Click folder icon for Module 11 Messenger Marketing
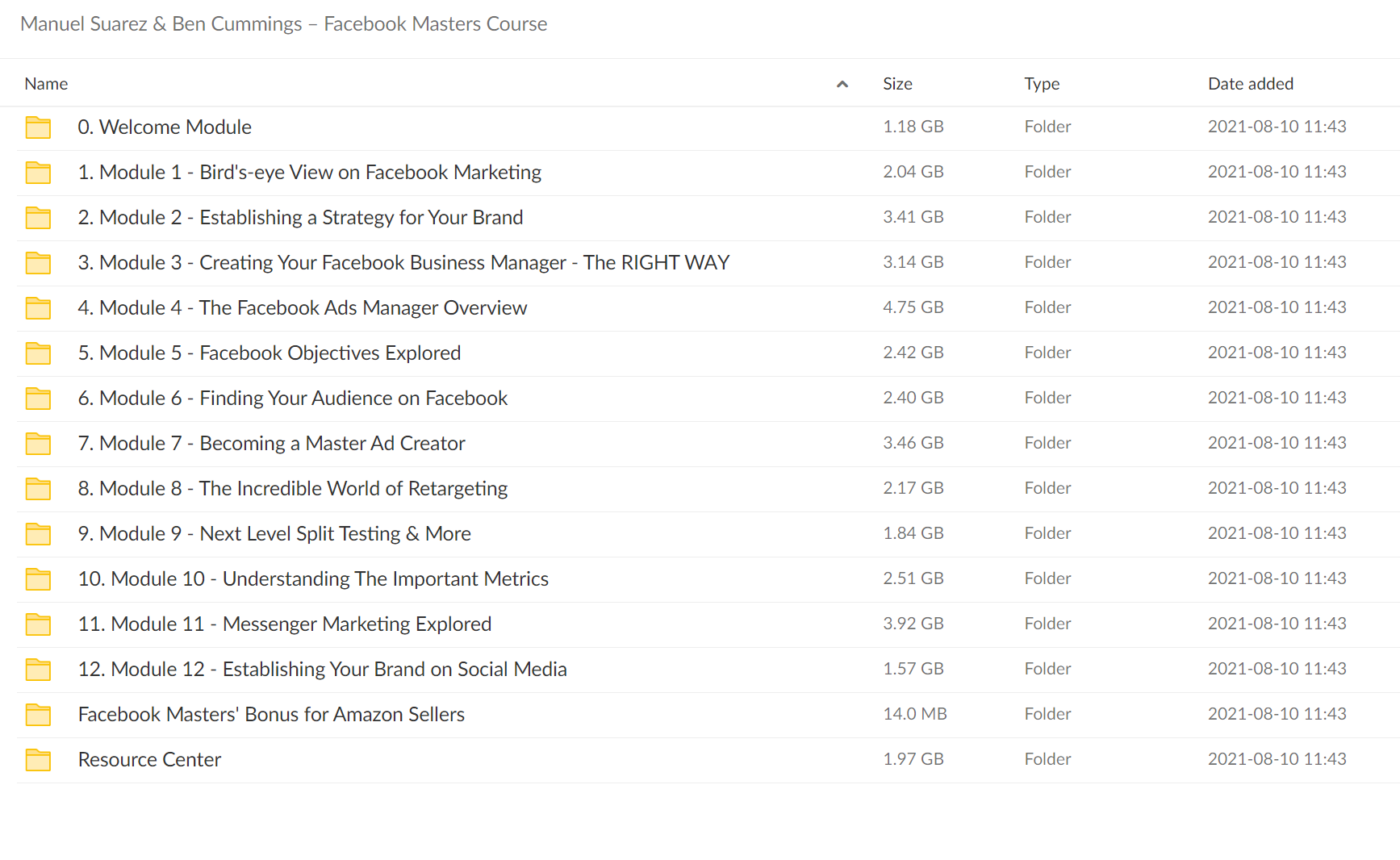This screenshot has height=860, width=1400. click(38, 624)
